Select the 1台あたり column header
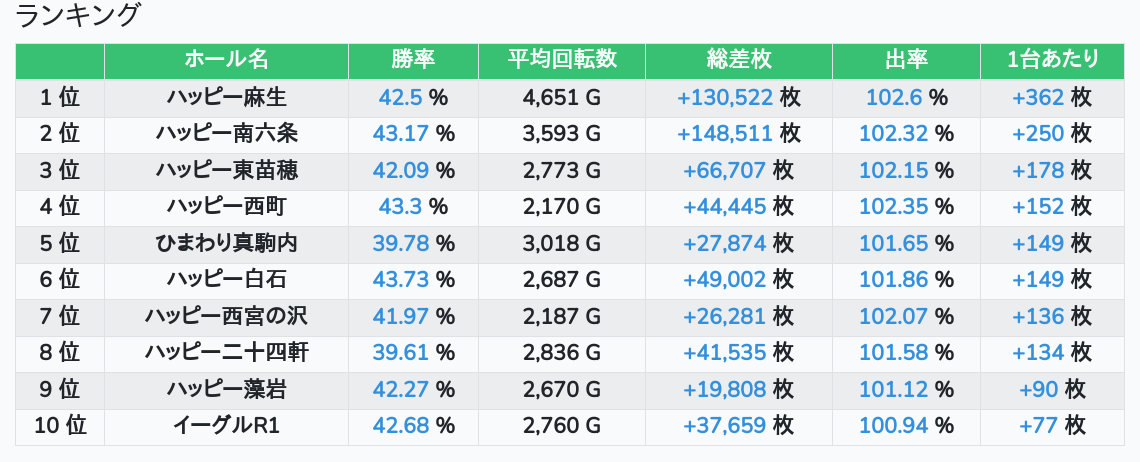 [x=1053, y=60]
